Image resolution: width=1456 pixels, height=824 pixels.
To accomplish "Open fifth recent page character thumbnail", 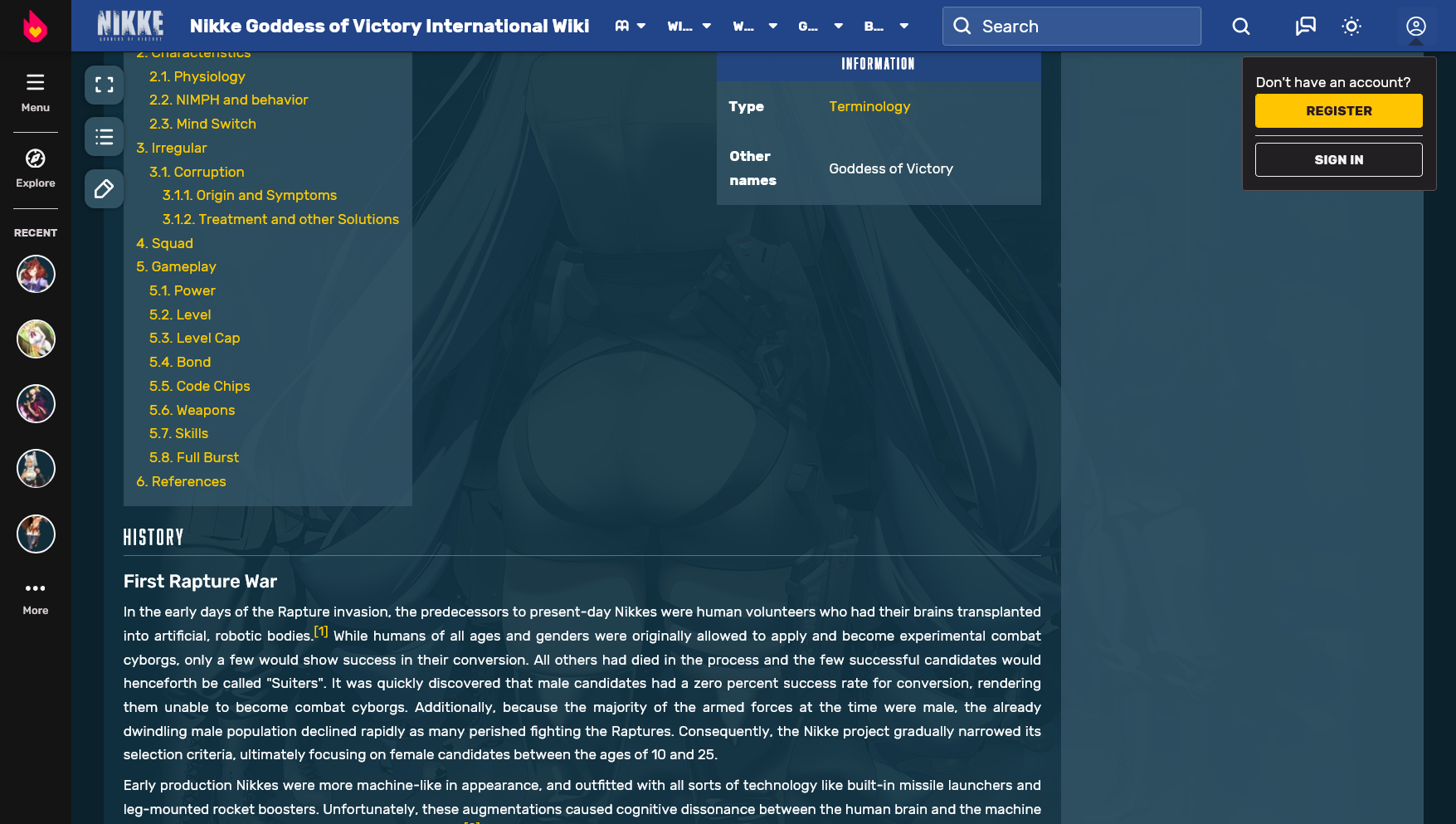I will [36, 534].
